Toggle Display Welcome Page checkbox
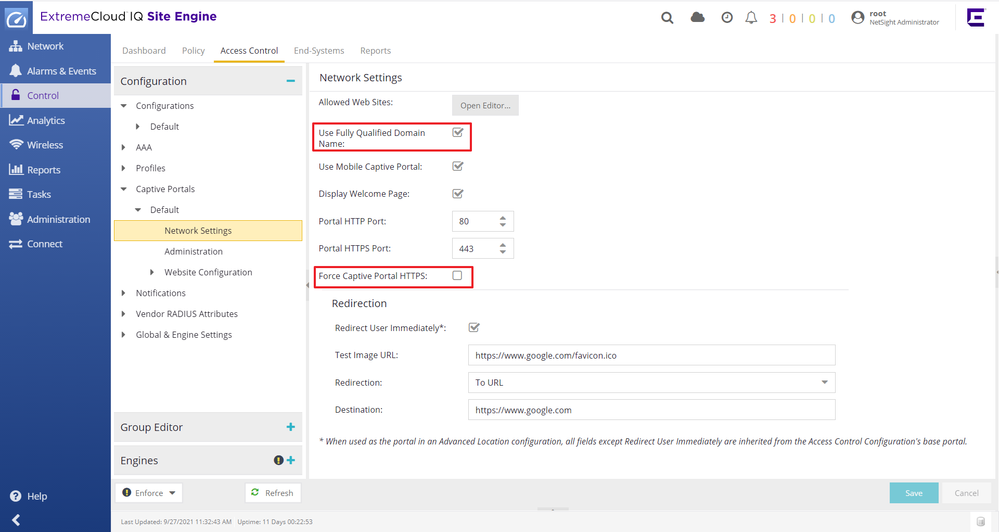This screenshot has height=532, width=999. pyautogui.click(x=457, y=194)
